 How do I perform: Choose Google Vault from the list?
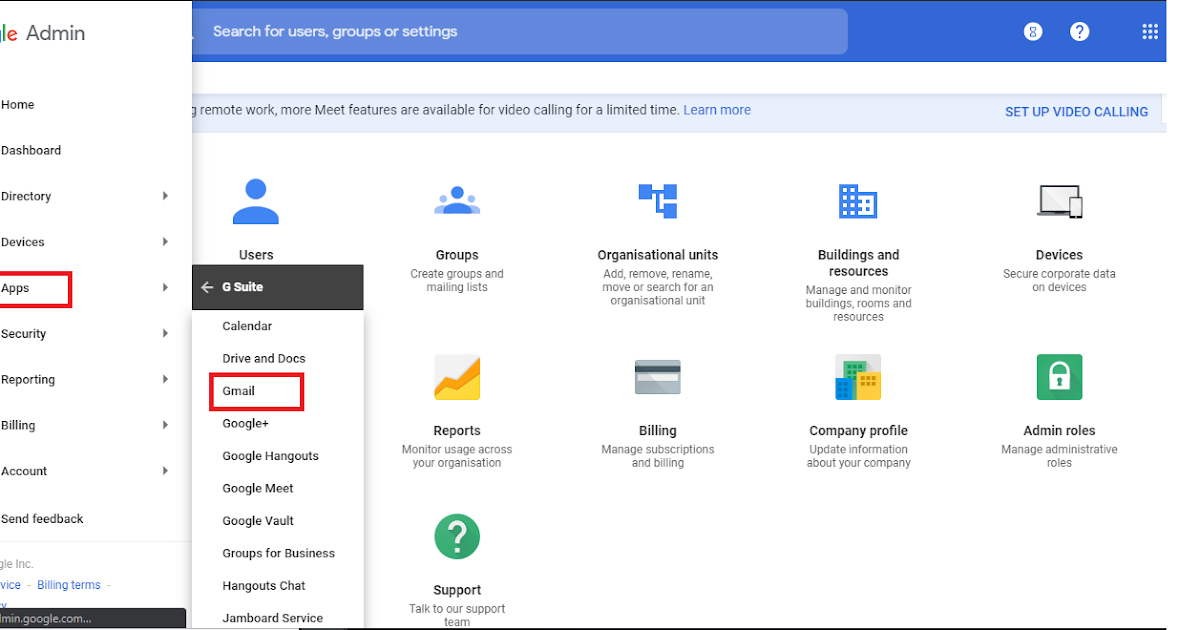click(258, 521)
